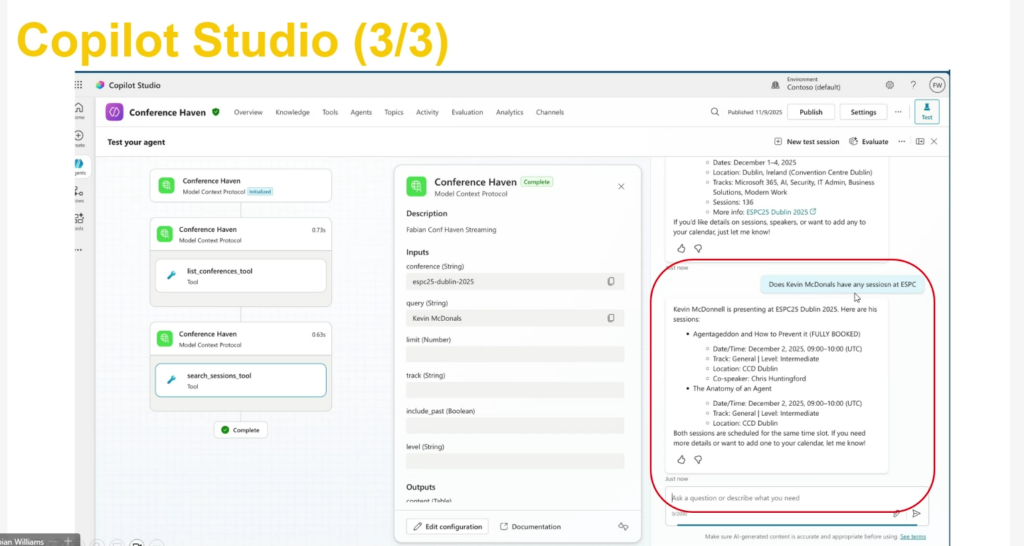Open the test pane ellipsis menu beside Evaluate

(902, 142)
